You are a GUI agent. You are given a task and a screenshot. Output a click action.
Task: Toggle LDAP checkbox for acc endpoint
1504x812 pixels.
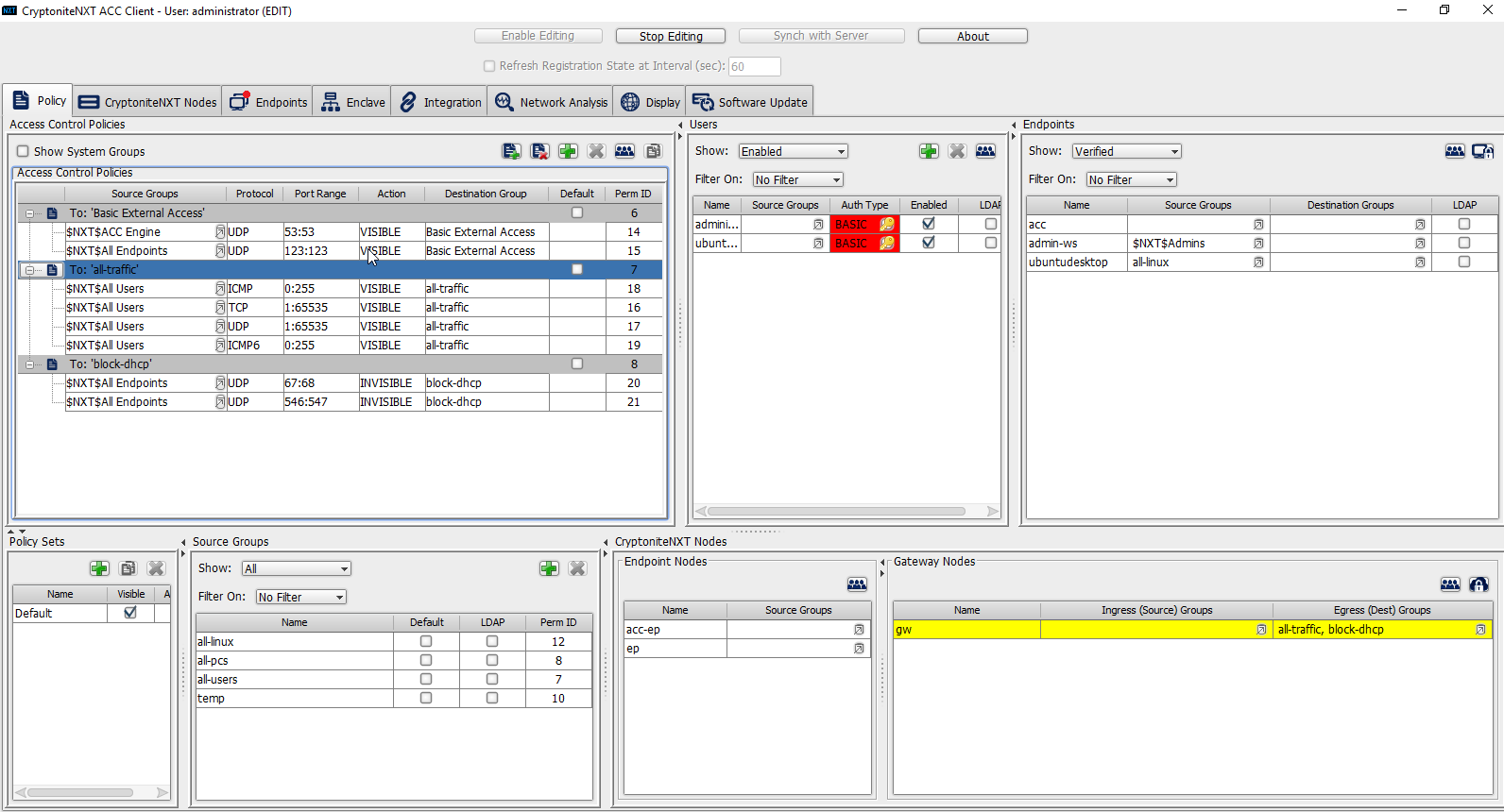pos(1464,224)
